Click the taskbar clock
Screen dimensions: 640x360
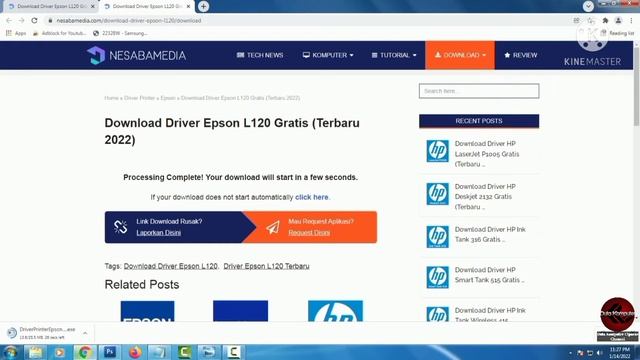[x=620, y=353]
